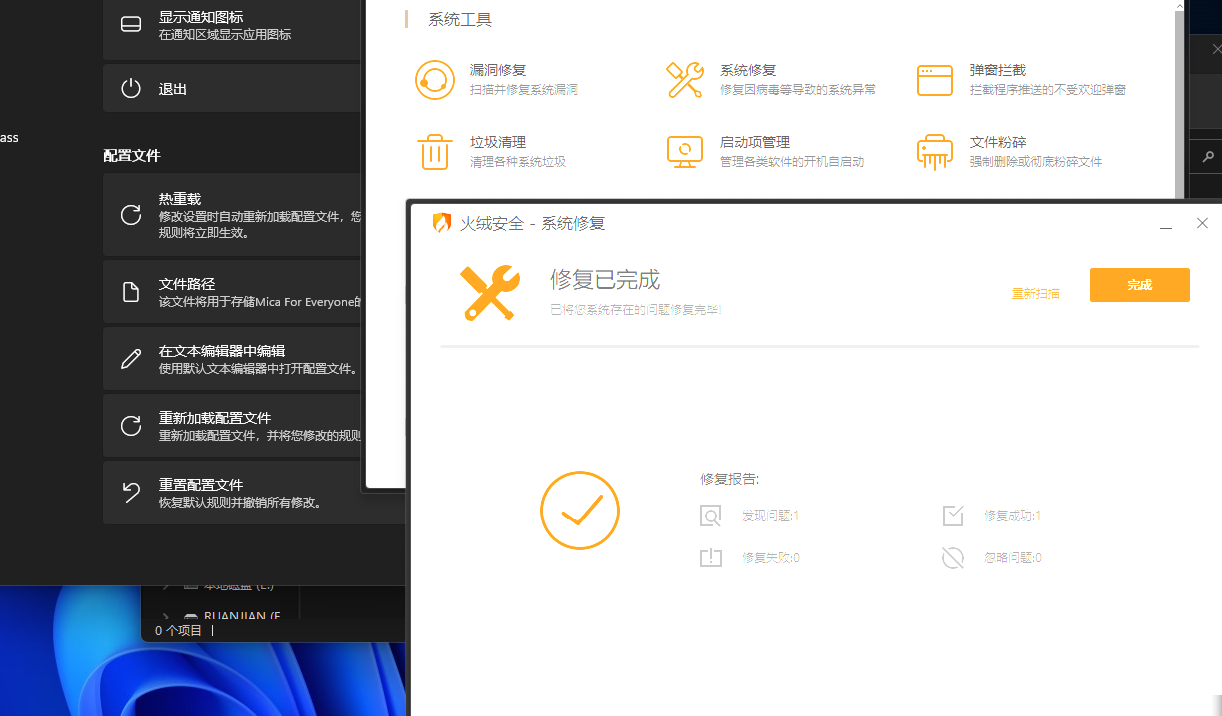Click the 修复报告 label
Image resolution: width=1222 pixels, height=716 pixels.
[729, 480]
